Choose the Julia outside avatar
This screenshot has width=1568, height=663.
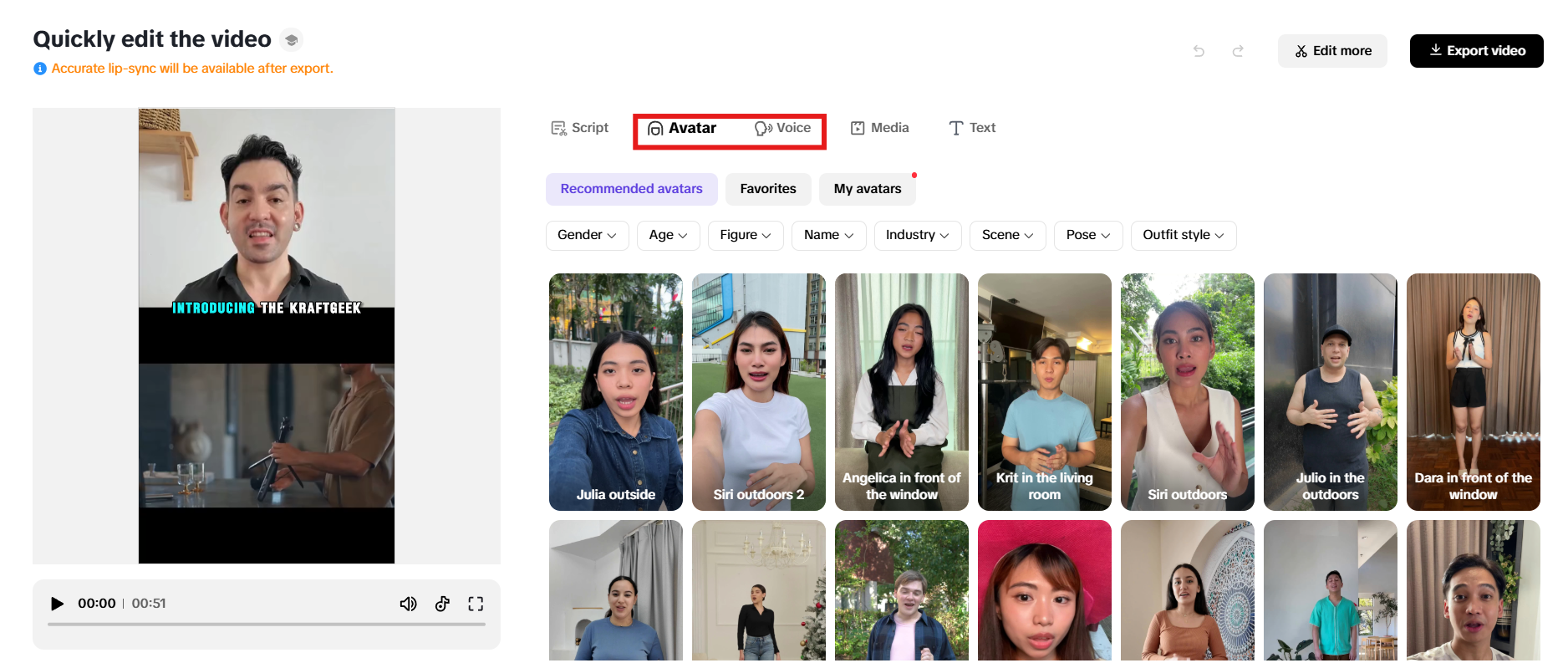point(616,392)
